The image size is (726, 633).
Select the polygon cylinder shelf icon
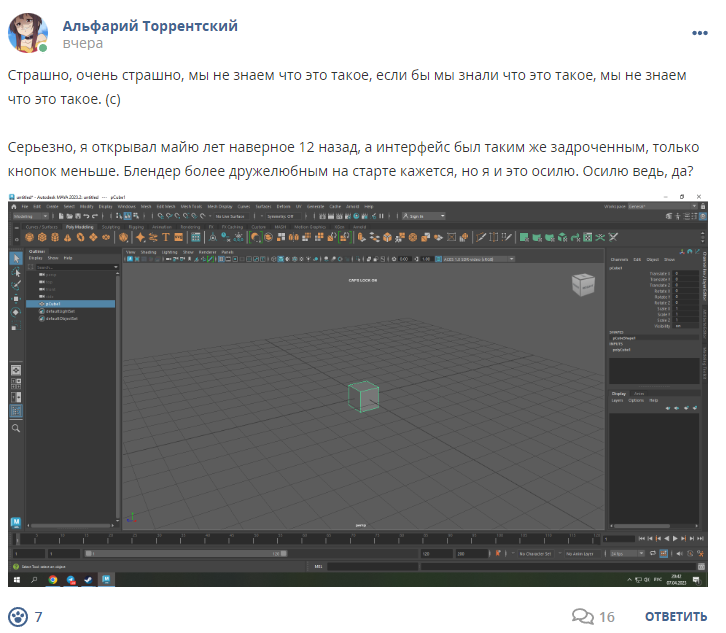tap(55, 238)
